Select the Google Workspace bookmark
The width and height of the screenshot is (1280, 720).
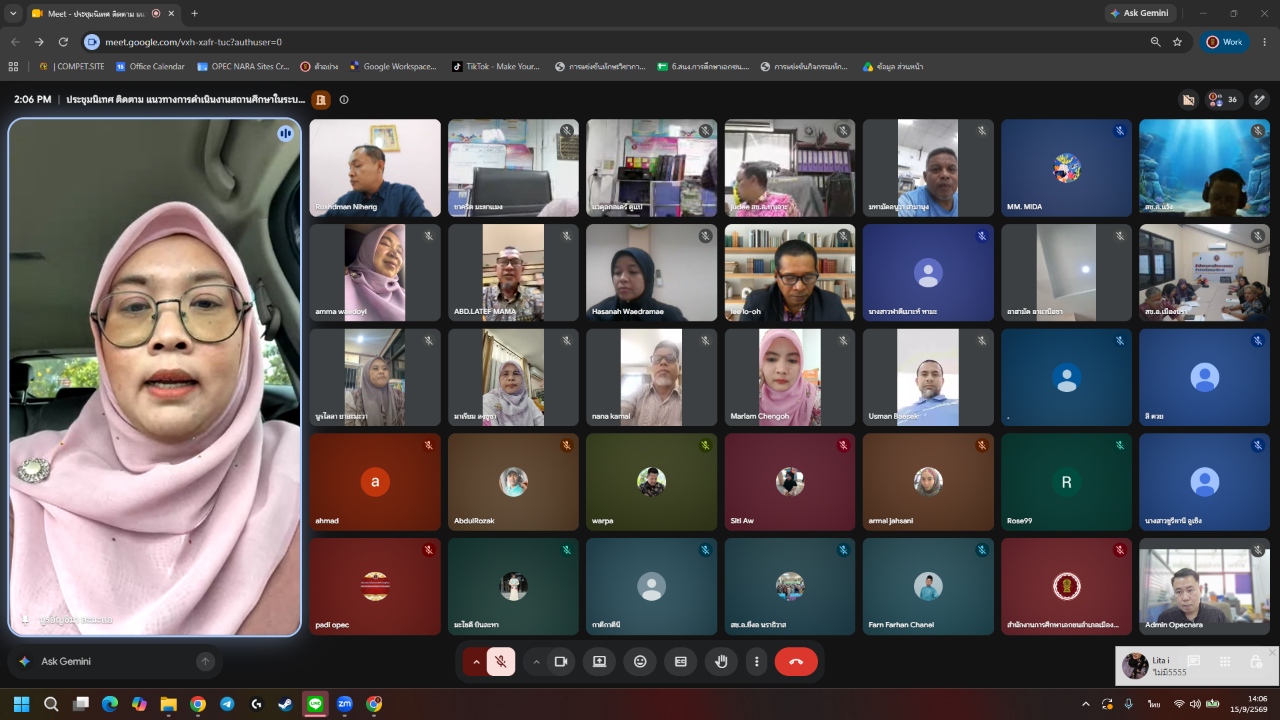point(393,67)
